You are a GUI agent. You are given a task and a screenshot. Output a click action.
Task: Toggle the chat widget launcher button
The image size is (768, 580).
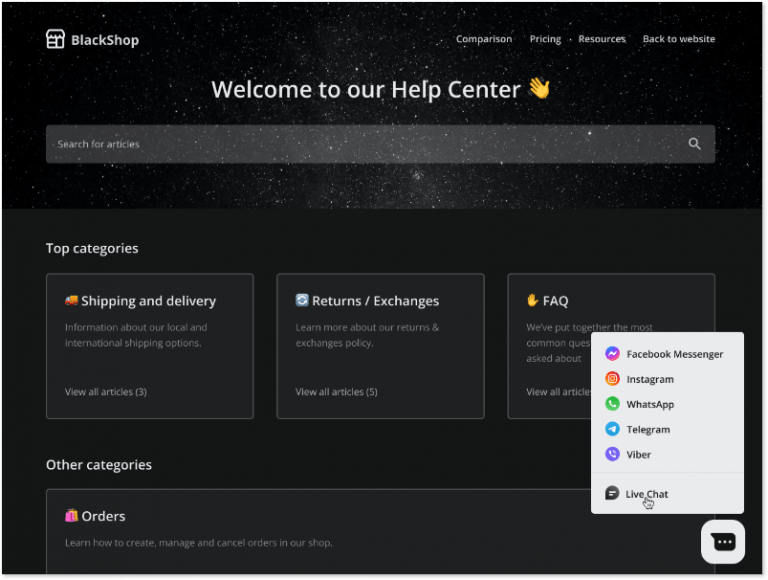point(723,541)
